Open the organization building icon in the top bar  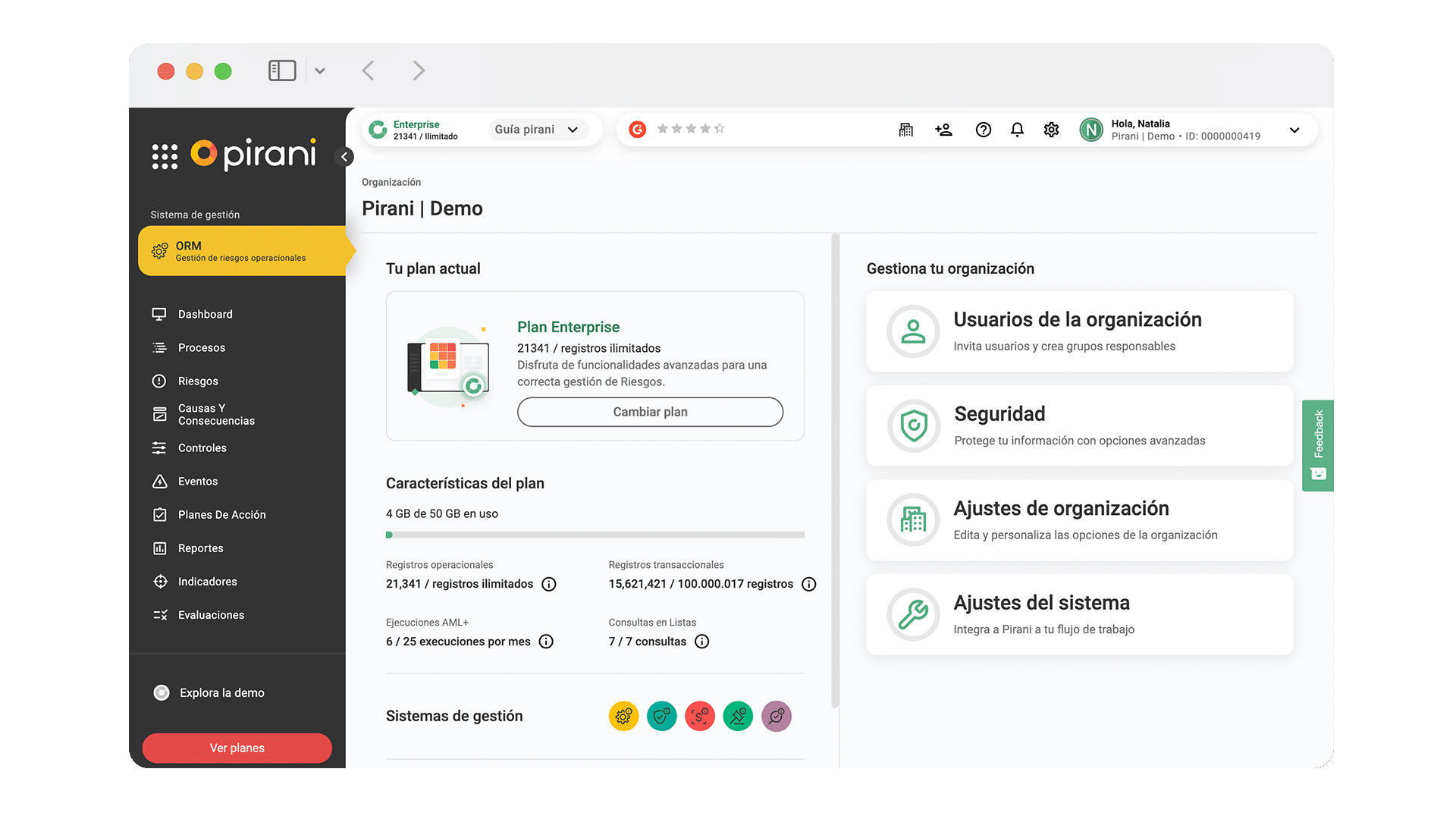click(906, 130)
